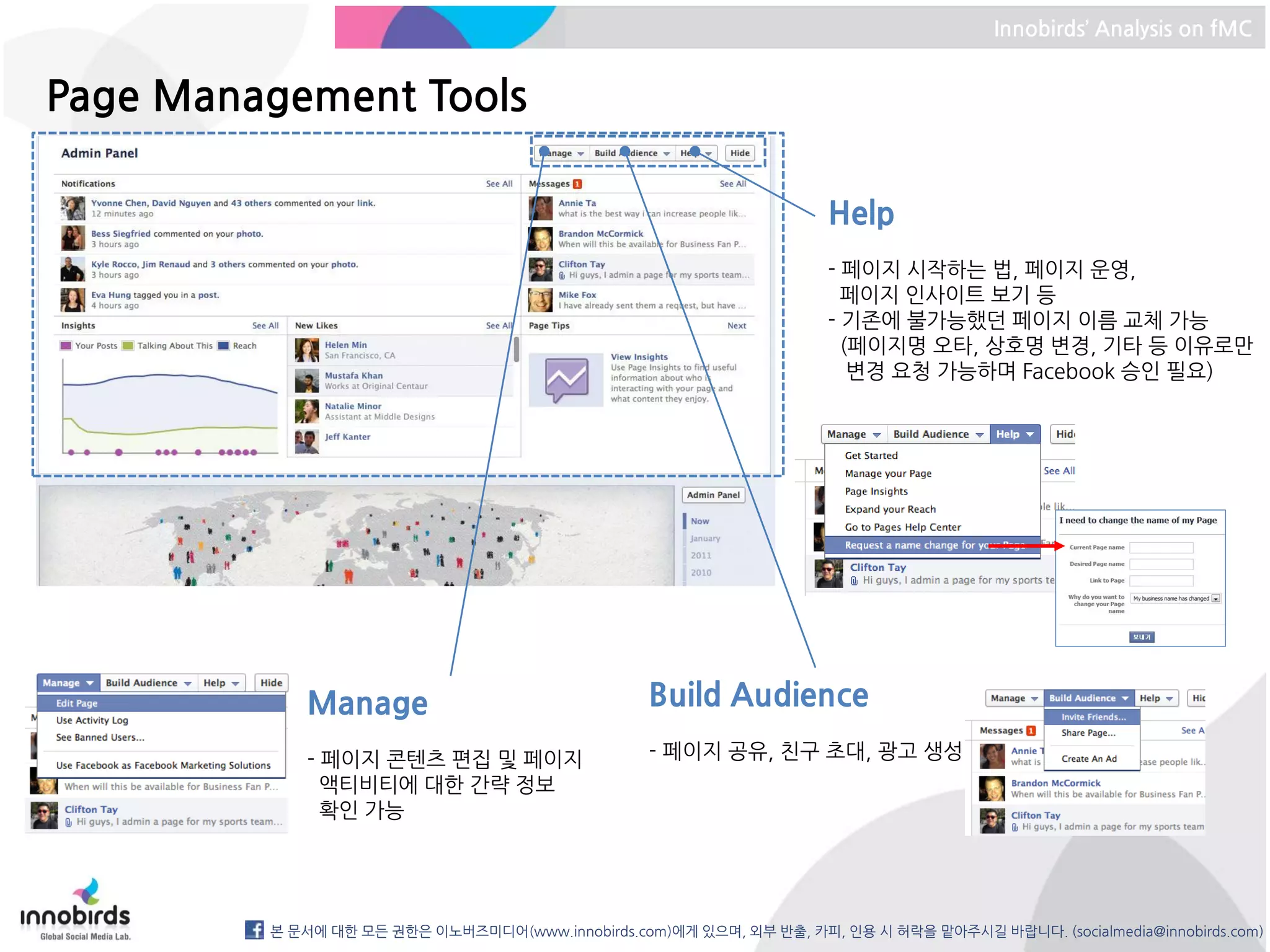Click the Talking About This green legend swatch
This screenshot has width=1270, height=952.
(128, 345)
